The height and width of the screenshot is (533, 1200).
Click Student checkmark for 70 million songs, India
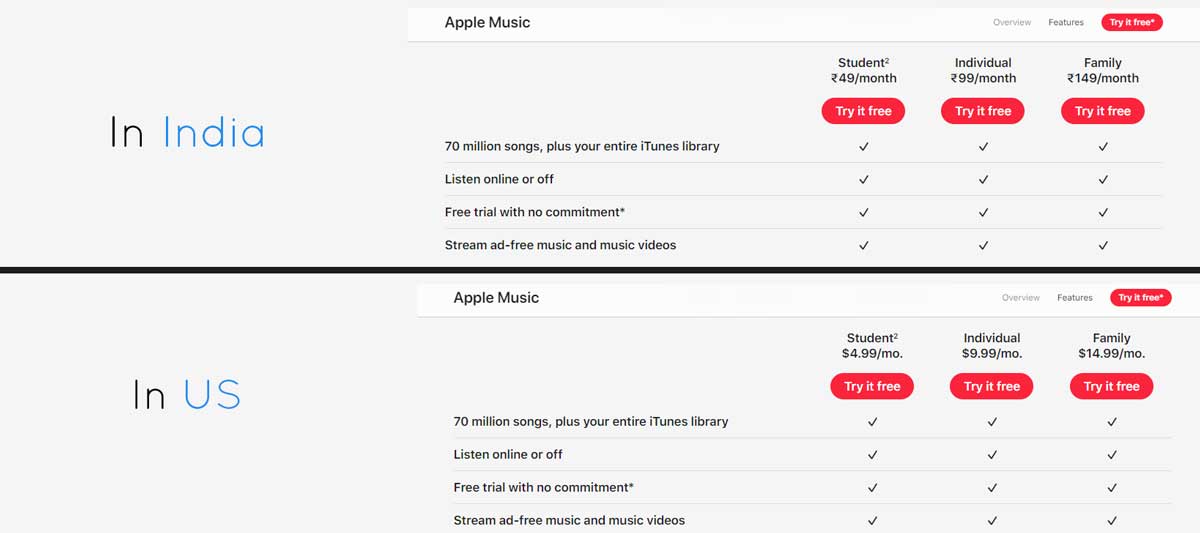click(863, 146)
